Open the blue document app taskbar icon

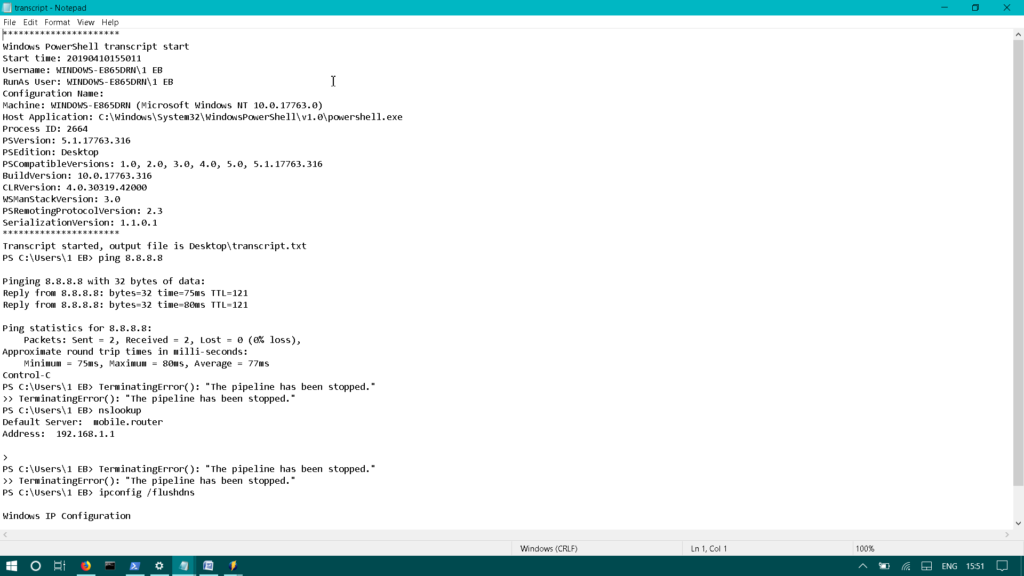[208, 566]
